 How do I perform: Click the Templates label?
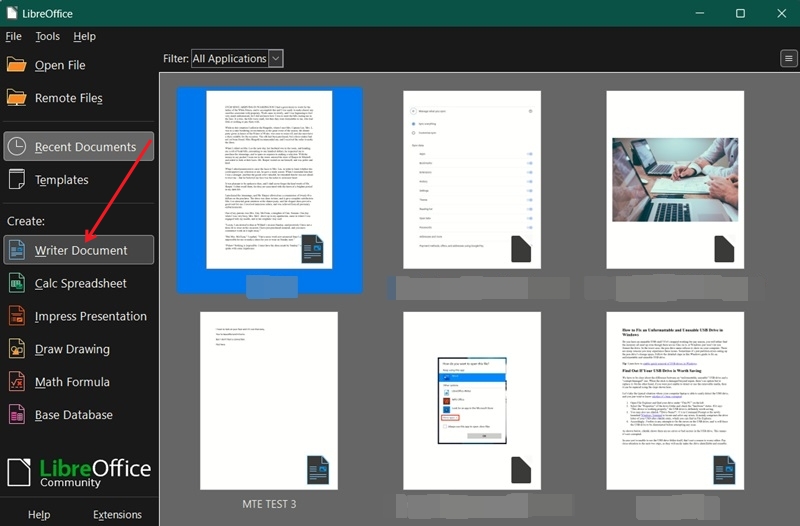tap(61, 180)
